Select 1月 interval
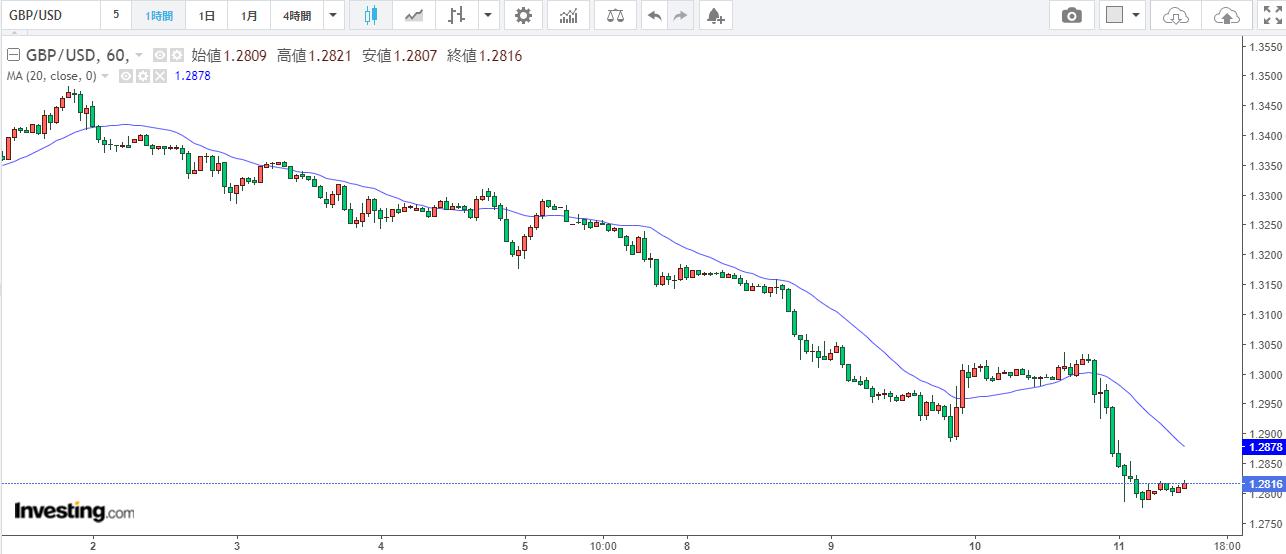 point(250,16)
